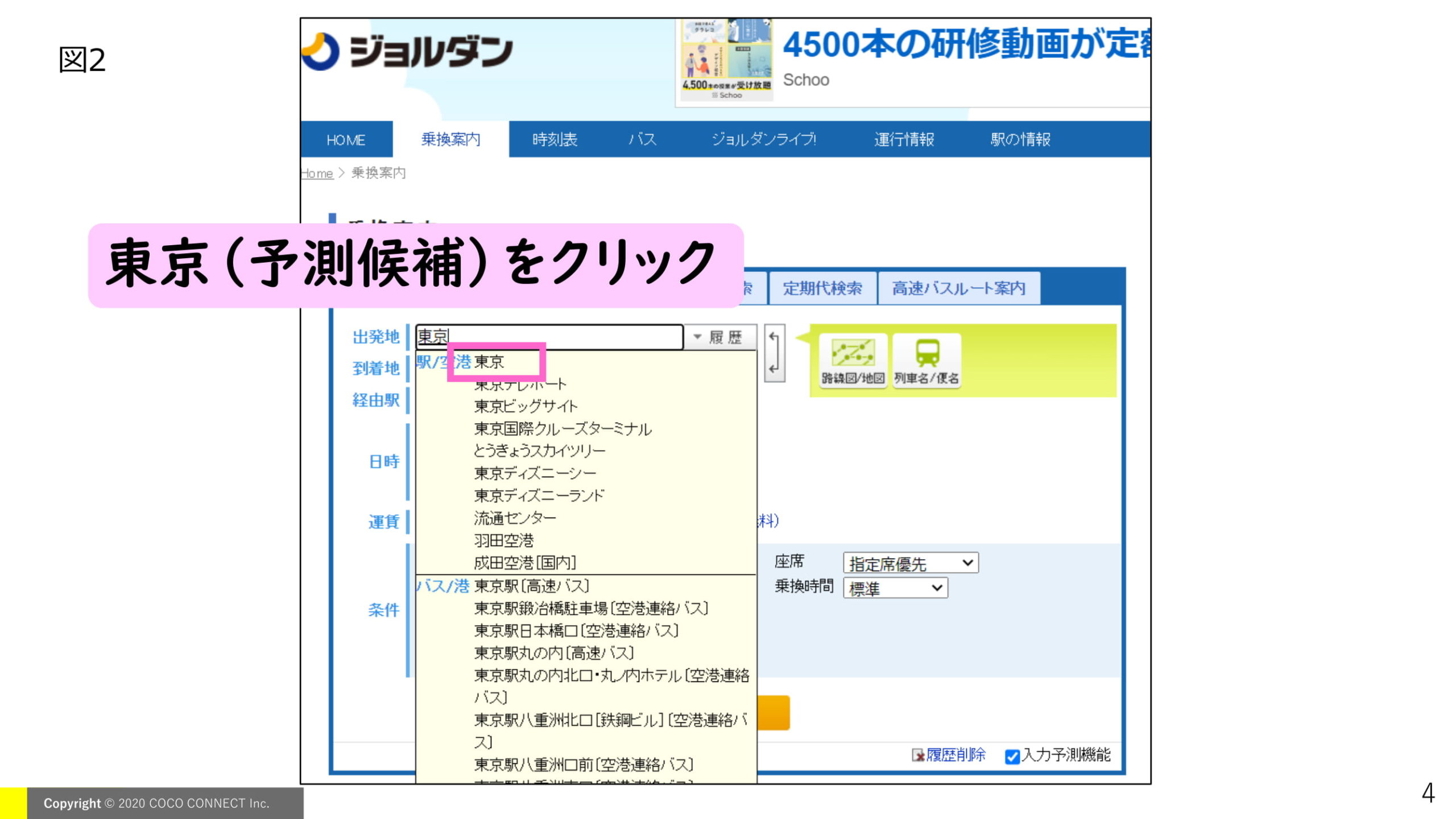Open the 駅の情報 nav item
The height and width of the screenshot is (819, 1456).
tap(1020, 139)
